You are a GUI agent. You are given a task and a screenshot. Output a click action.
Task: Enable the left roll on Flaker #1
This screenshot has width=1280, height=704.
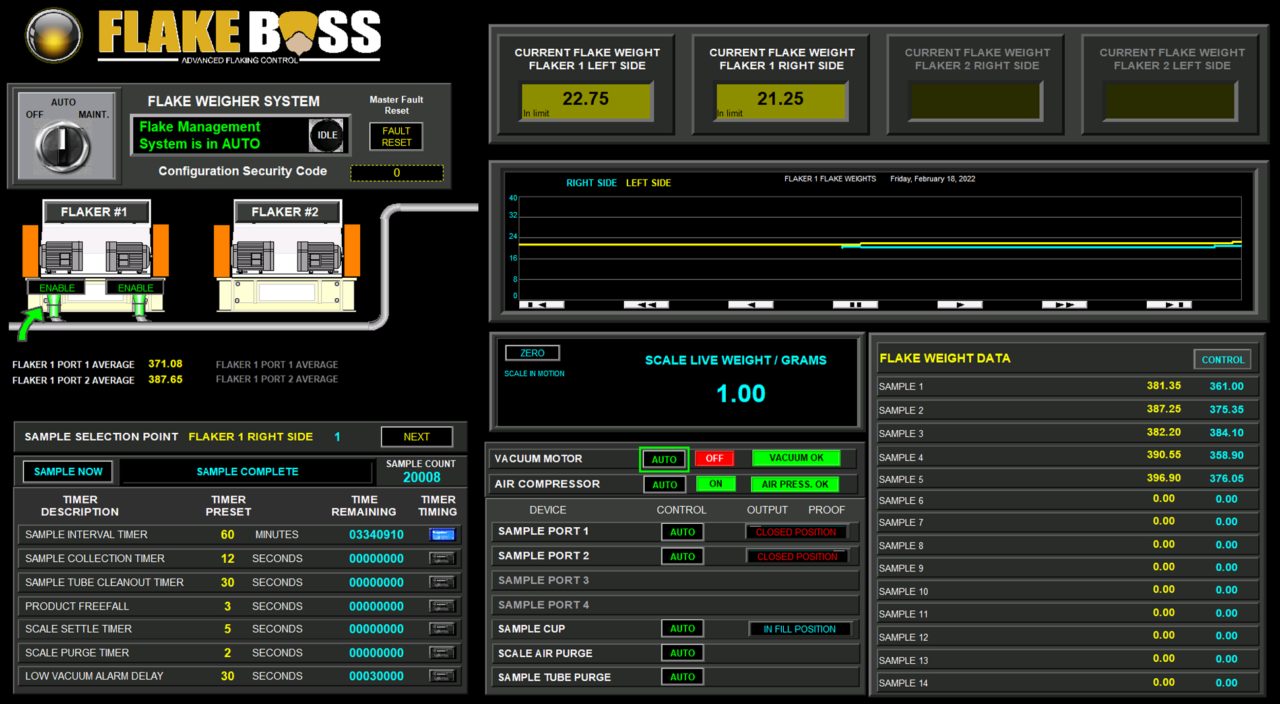pyautogui.click(x=57, y=287)
